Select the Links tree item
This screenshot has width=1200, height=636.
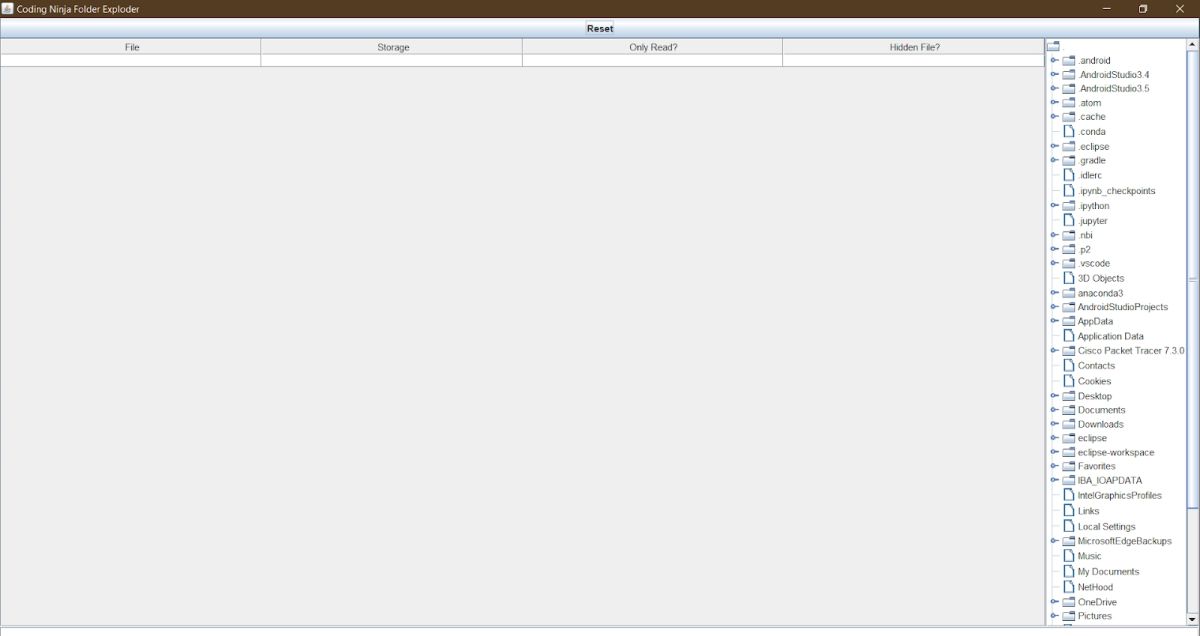click(1088, 511)
